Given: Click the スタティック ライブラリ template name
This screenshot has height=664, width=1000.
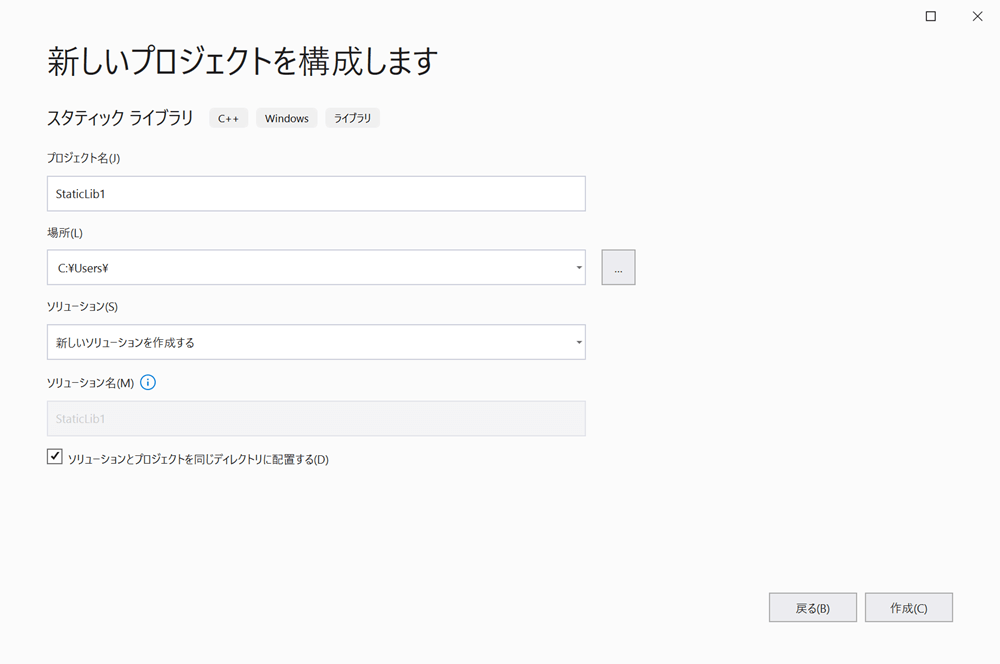Looking at the screenshot, I should 120,118.
